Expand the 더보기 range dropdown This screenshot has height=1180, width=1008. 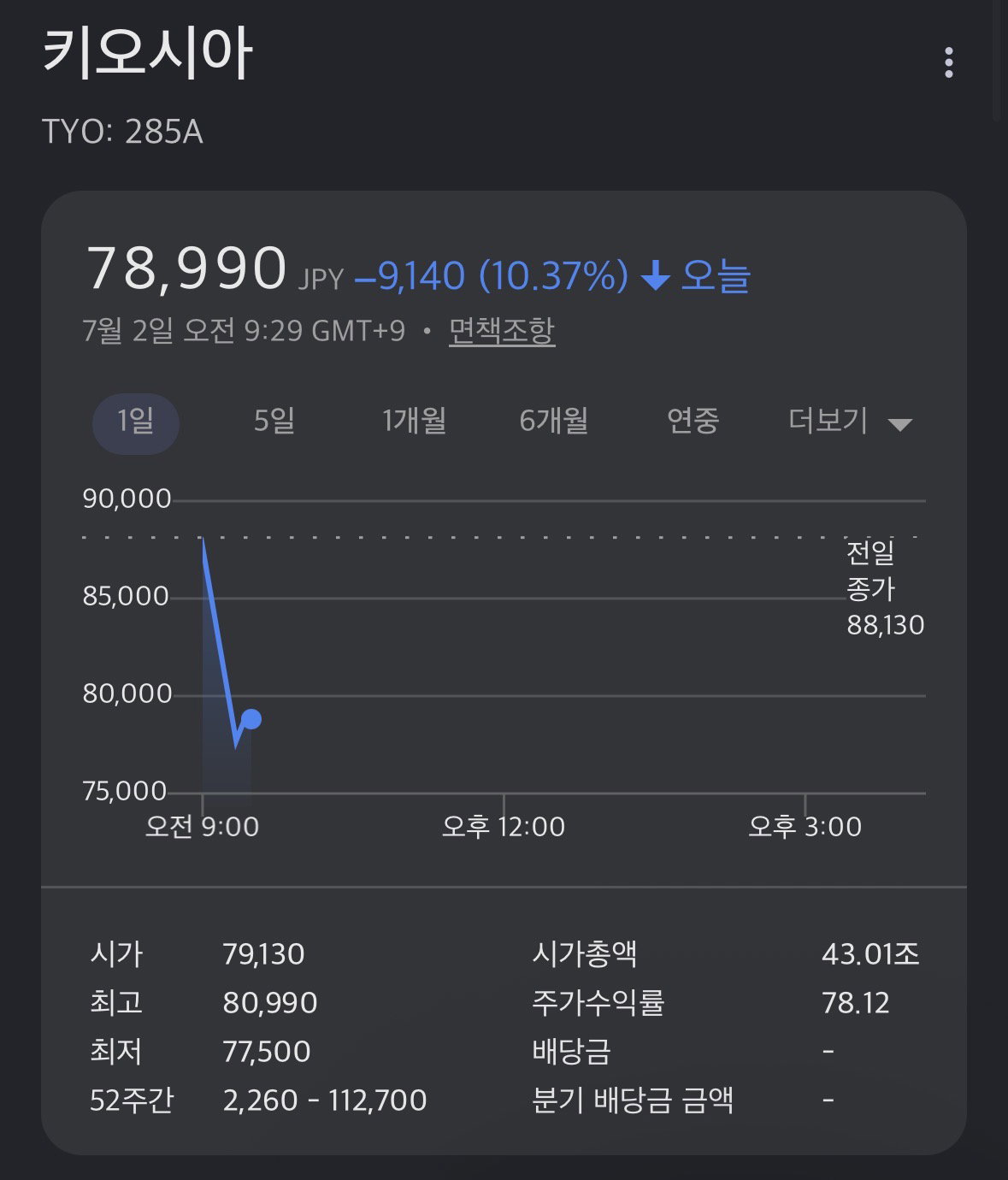click(x=850, y=422)
